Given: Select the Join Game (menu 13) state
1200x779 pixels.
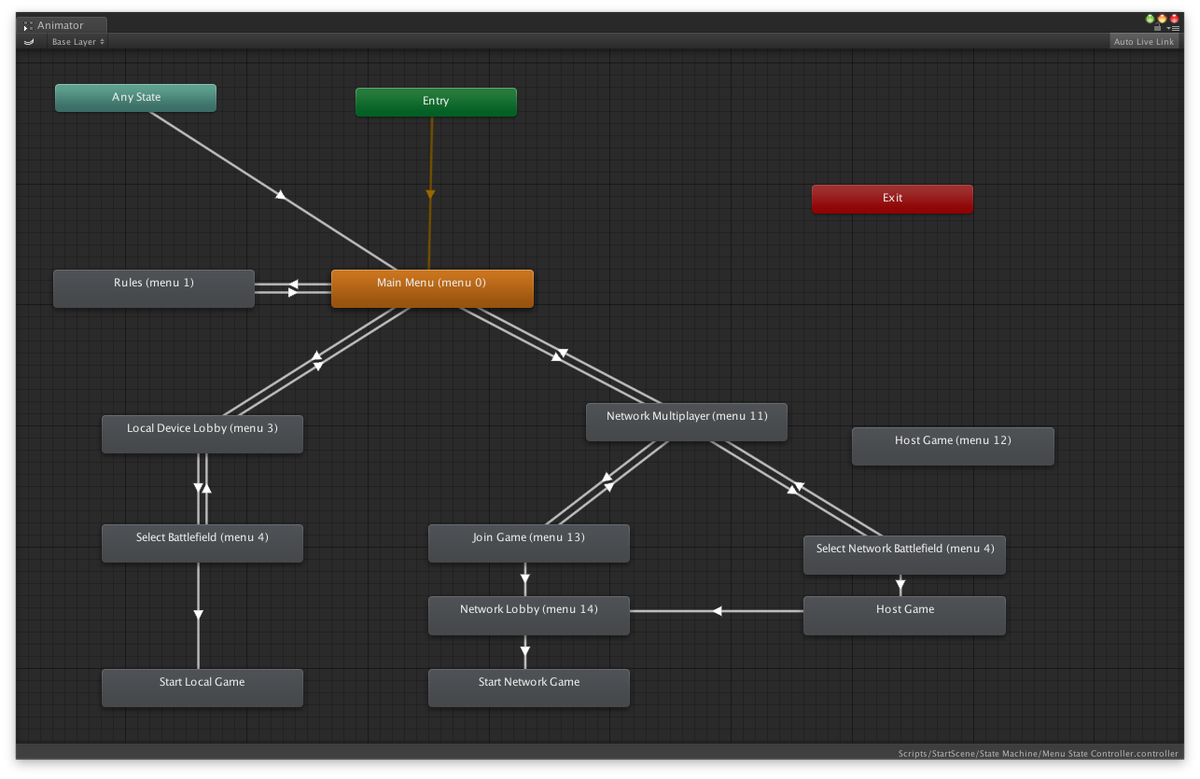Looking at the screenshot, I should coord(529,543).
